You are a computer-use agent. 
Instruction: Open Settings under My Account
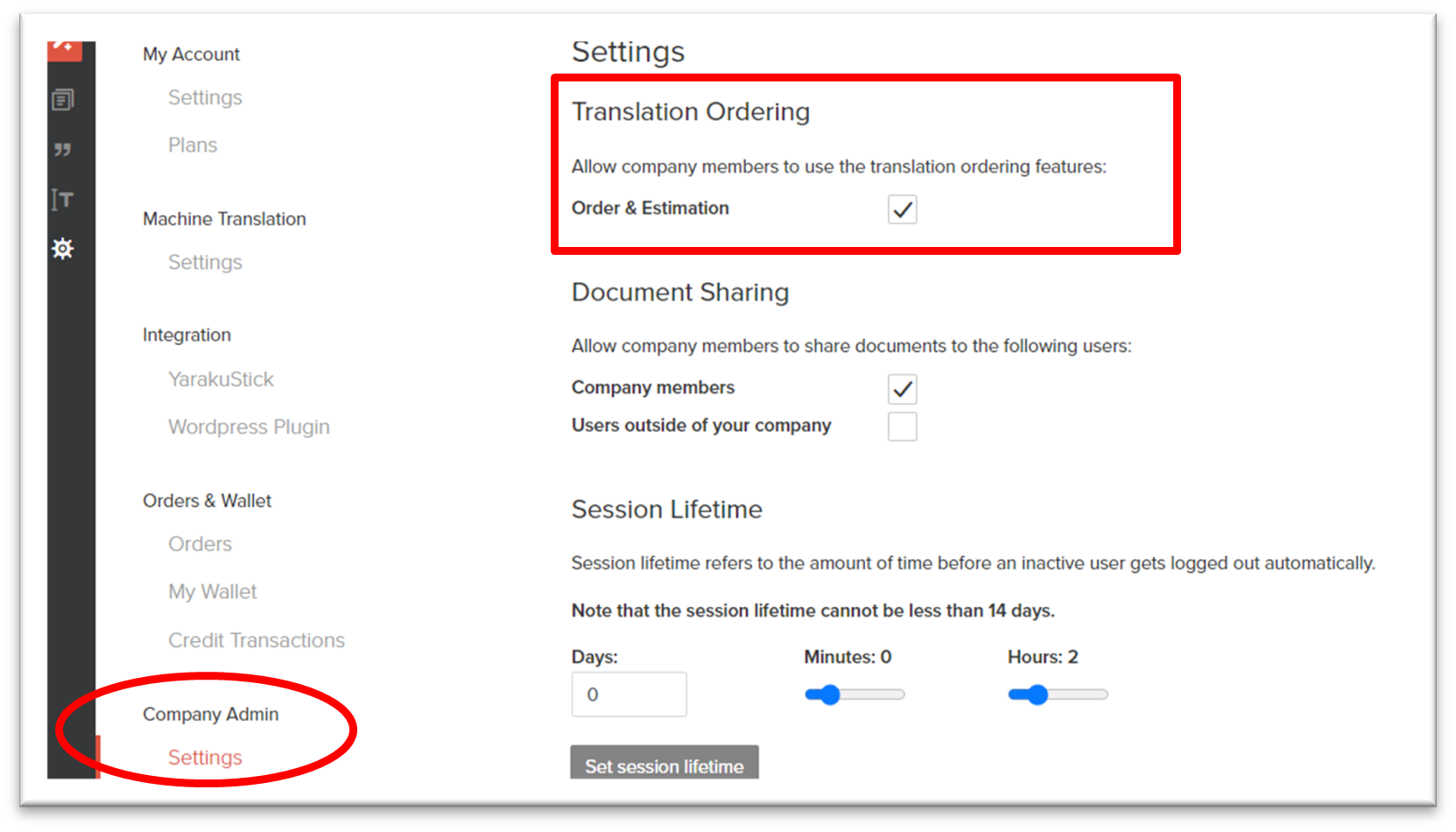click(205, 97)
